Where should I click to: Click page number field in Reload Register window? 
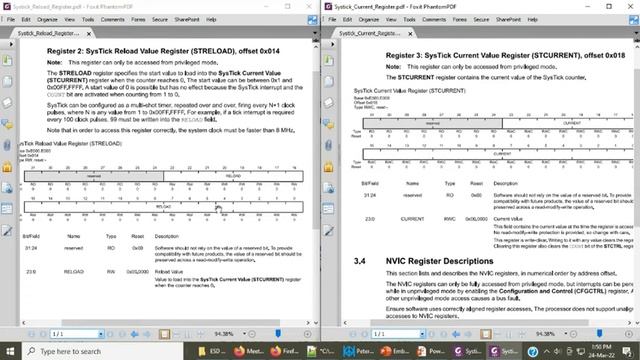click(x=74, y=334)
